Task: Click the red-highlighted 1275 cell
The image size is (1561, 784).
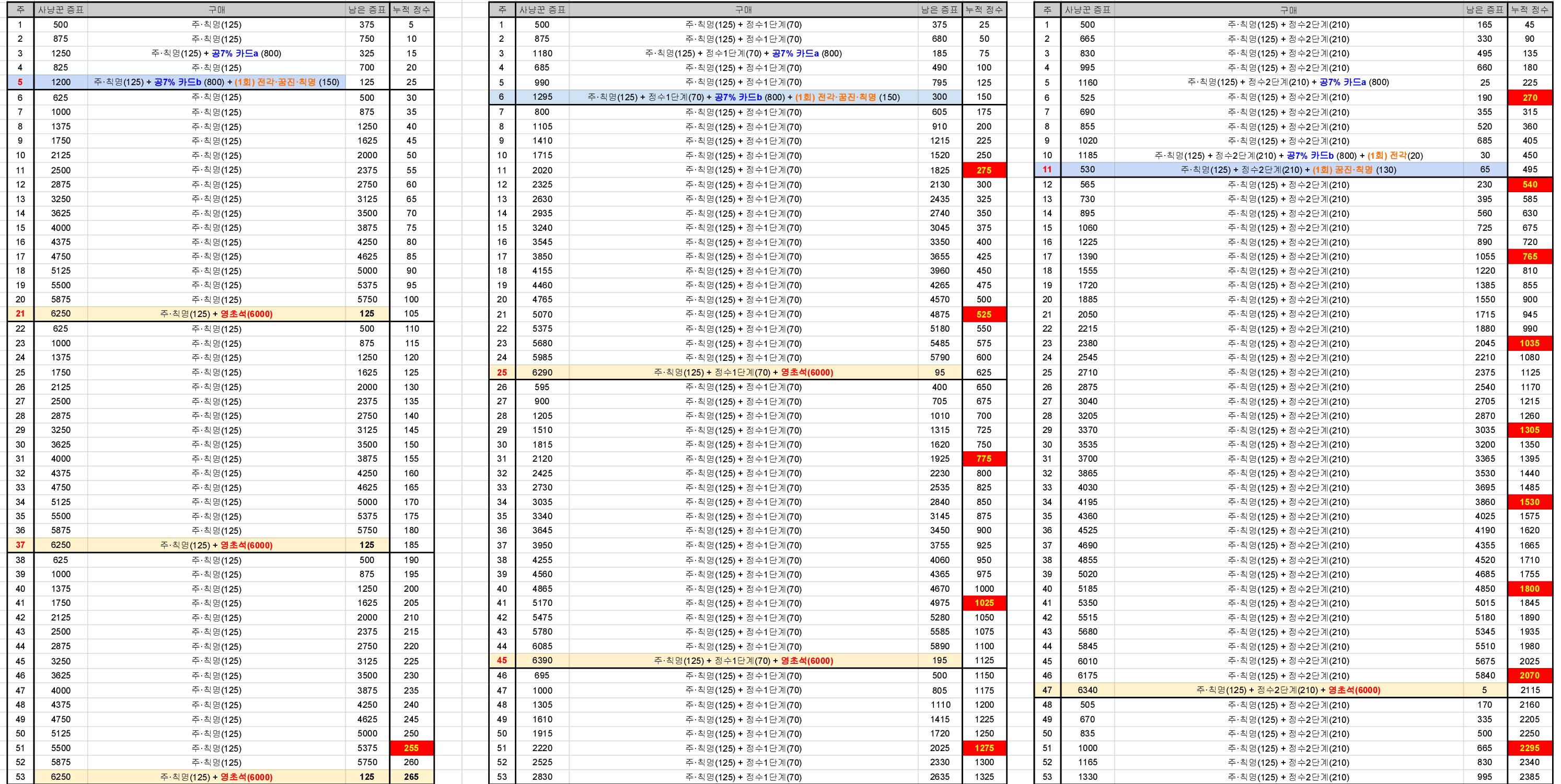Action: (x=984, y=747)
